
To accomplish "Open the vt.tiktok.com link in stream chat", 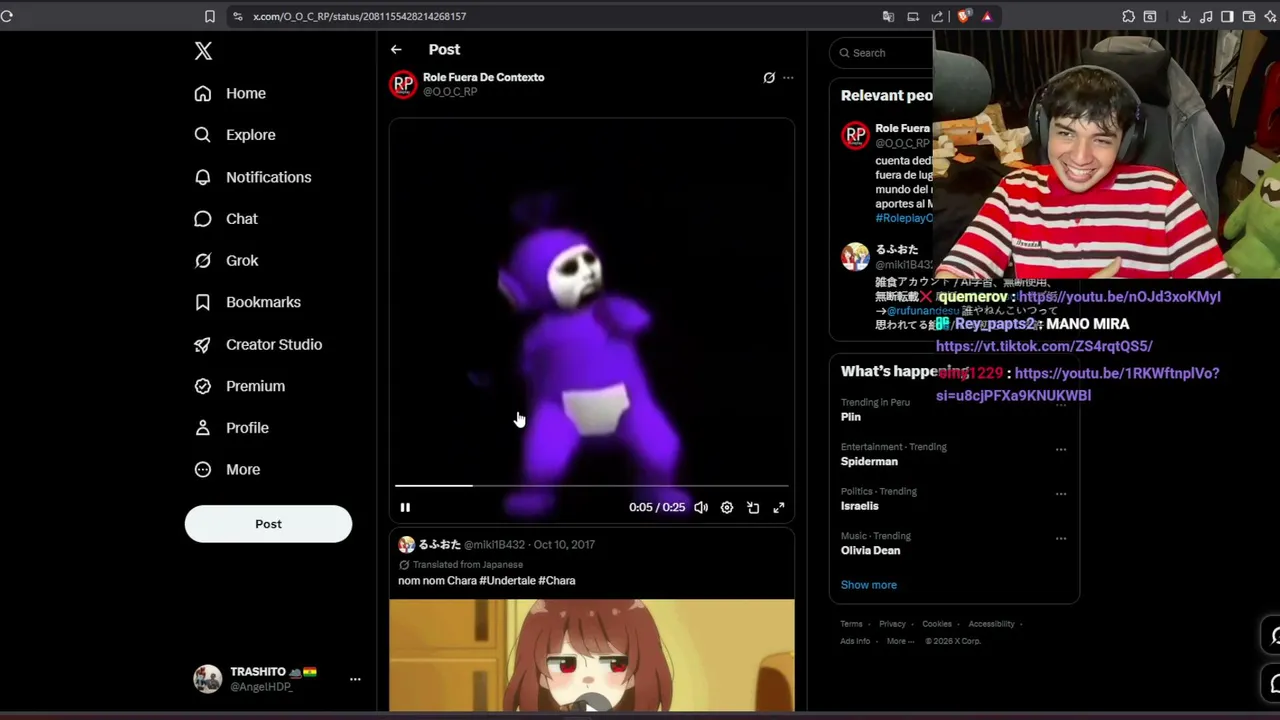I will pos(1044,346).
